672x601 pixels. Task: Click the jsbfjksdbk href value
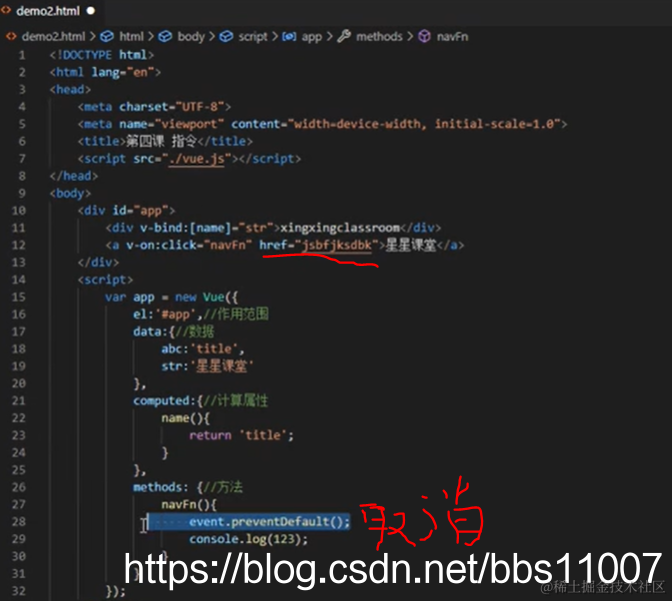[x=337, y=245]
